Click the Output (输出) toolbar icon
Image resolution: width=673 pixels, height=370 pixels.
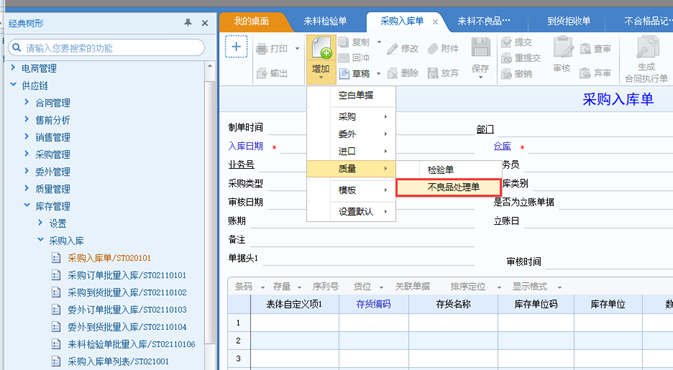262,73
